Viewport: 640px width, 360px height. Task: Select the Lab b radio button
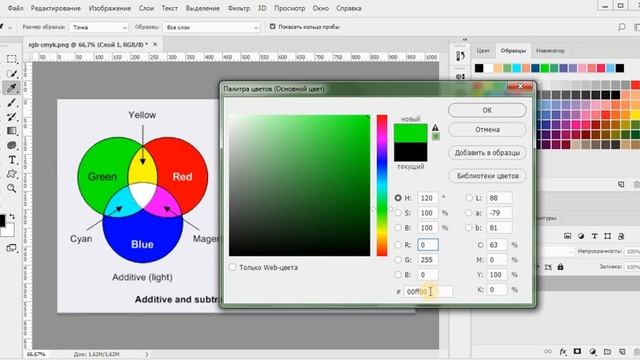469,228
